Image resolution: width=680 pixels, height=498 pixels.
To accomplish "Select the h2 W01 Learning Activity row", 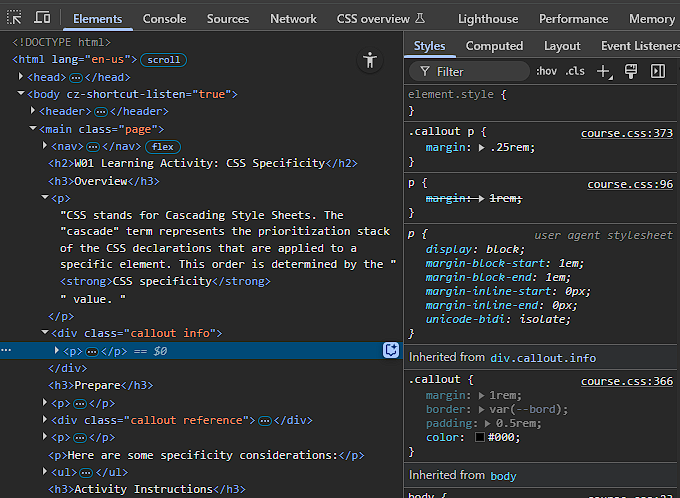I will pos(203,164).
